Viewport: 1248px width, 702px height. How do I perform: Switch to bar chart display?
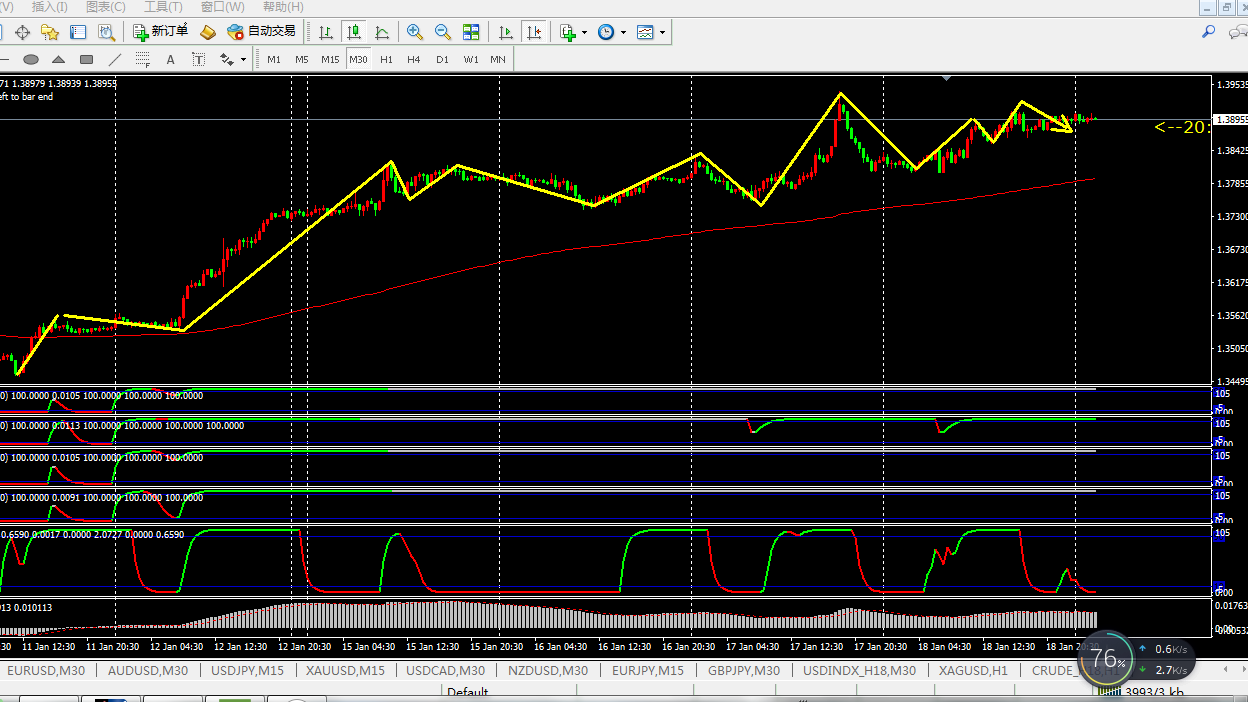(326, 32)
